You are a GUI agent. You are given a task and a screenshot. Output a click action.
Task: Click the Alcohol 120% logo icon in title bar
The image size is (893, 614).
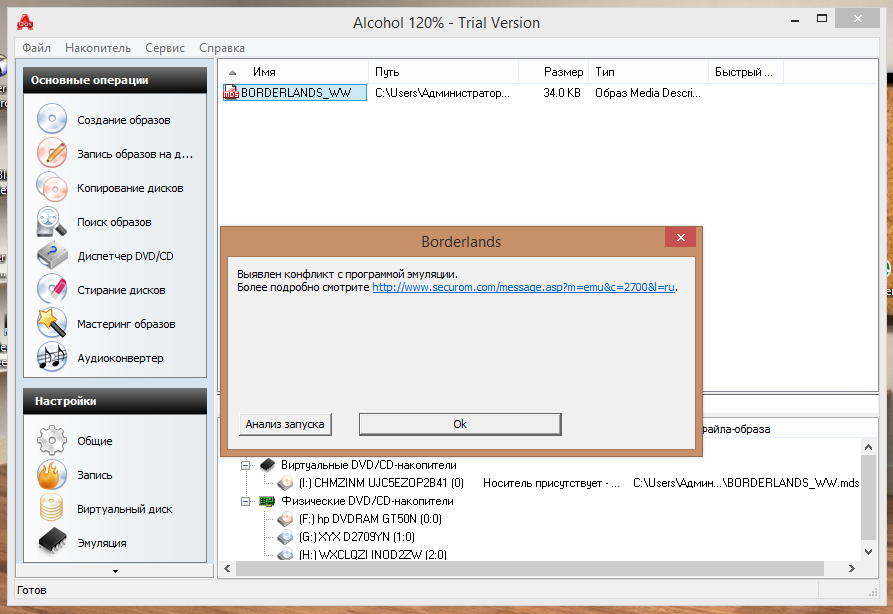[x=25, y=23]
